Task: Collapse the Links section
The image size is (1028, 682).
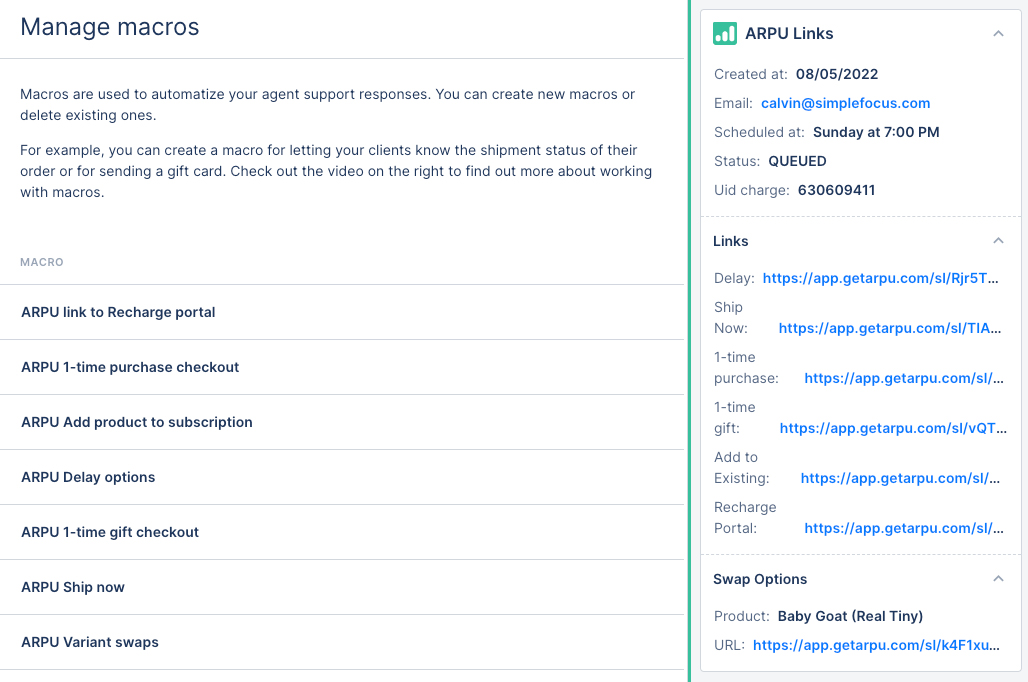Action: pyautogui.click(x=998, y=241)
